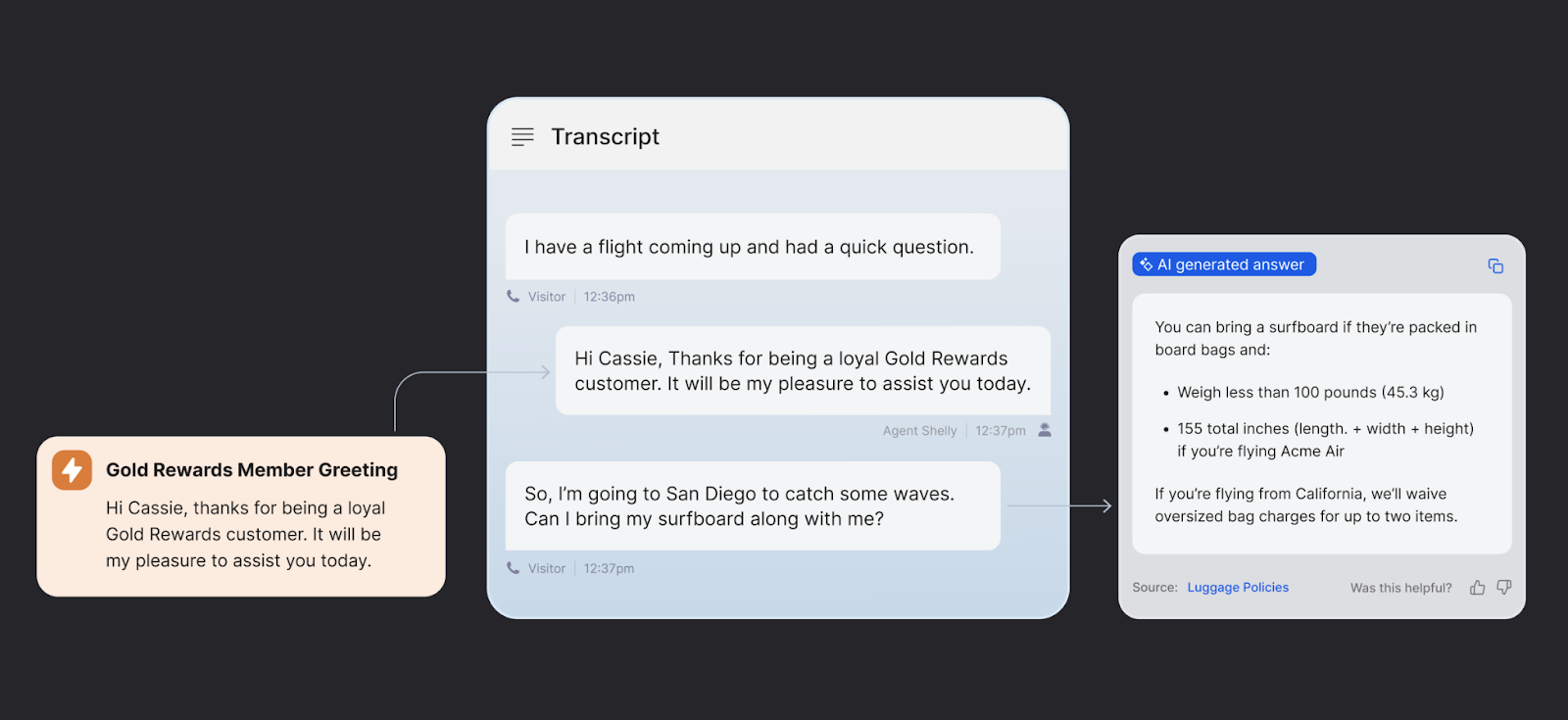Screen dimensions: 1568x720
Task: Click the orange lightning bolt icon
Action: pos(73,470)
